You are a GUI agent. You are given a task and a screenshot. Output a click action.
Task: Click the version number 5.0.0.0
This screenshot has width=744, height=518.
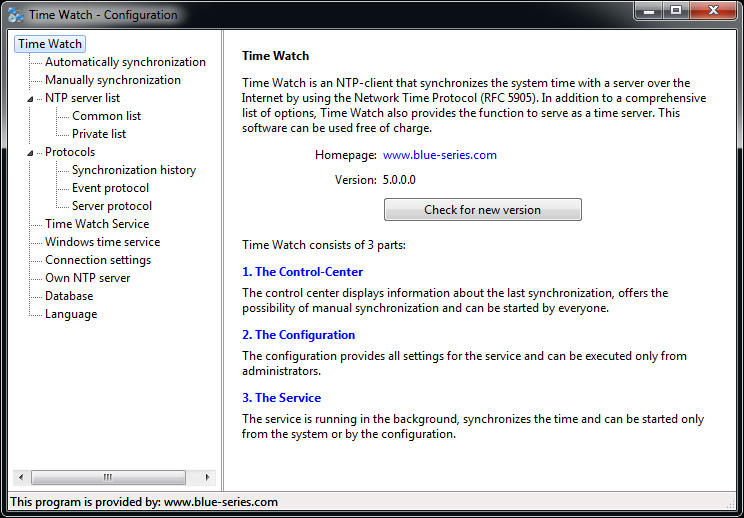[399, 180]
